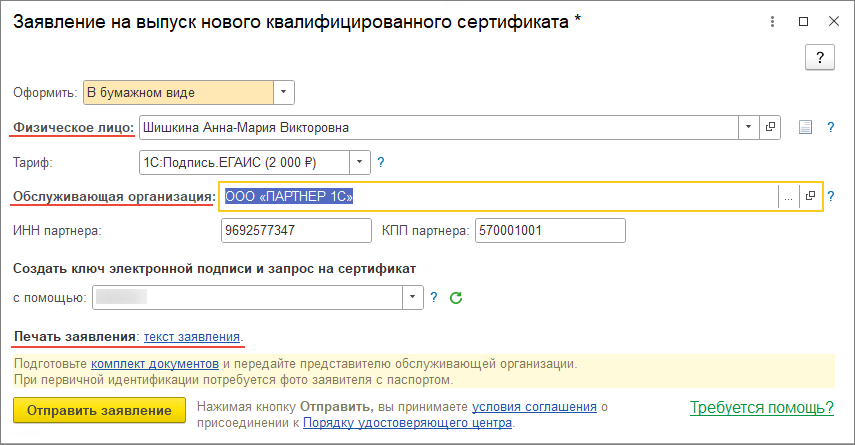Click the help mark beside the Тариф field

pos(380,161)
